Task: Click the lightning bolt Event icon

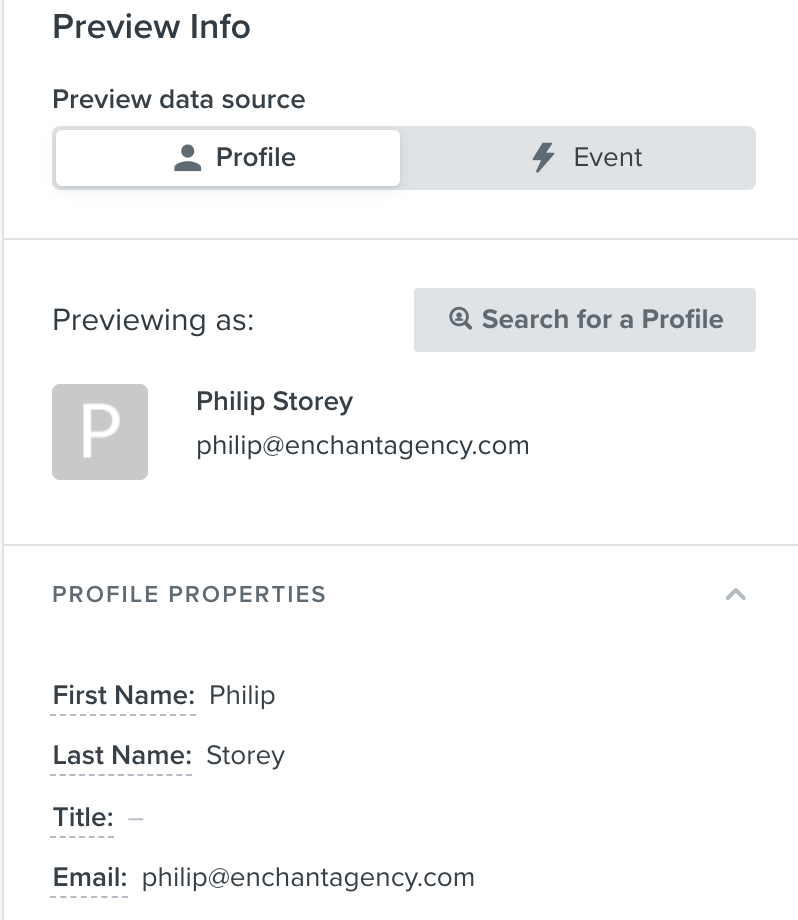Action: 543,158
